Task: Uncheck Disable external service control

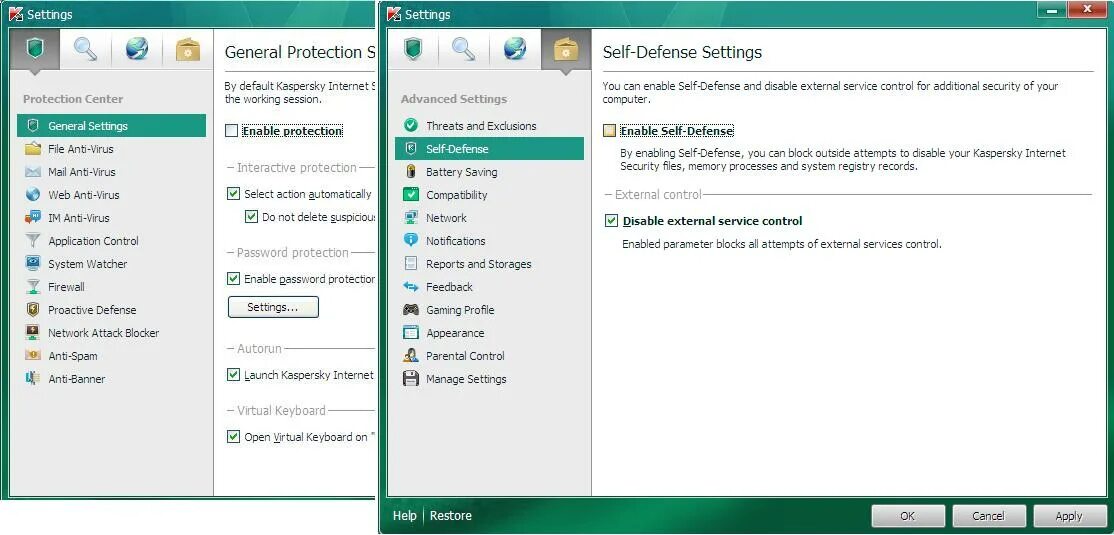Action: coord(611,221)
